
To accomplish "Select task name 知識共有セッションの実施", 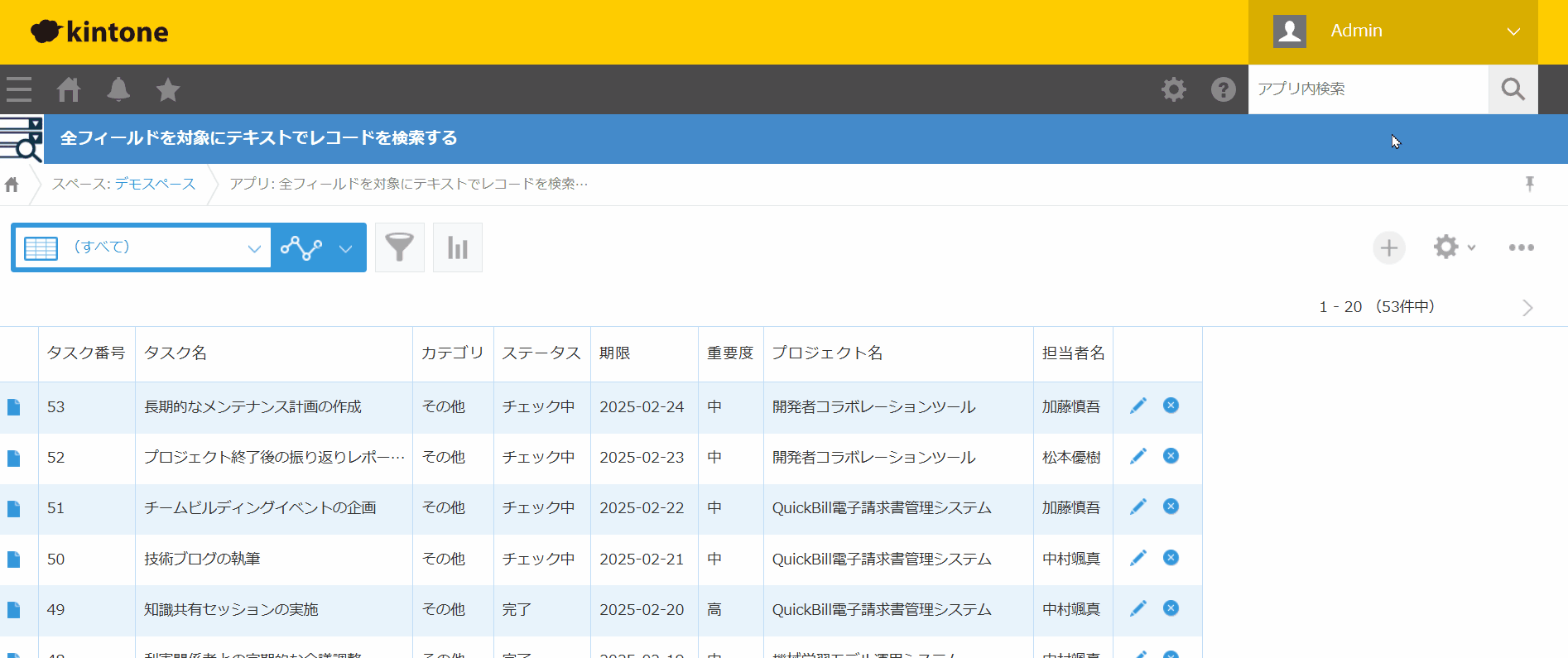I will coord(231,610).
